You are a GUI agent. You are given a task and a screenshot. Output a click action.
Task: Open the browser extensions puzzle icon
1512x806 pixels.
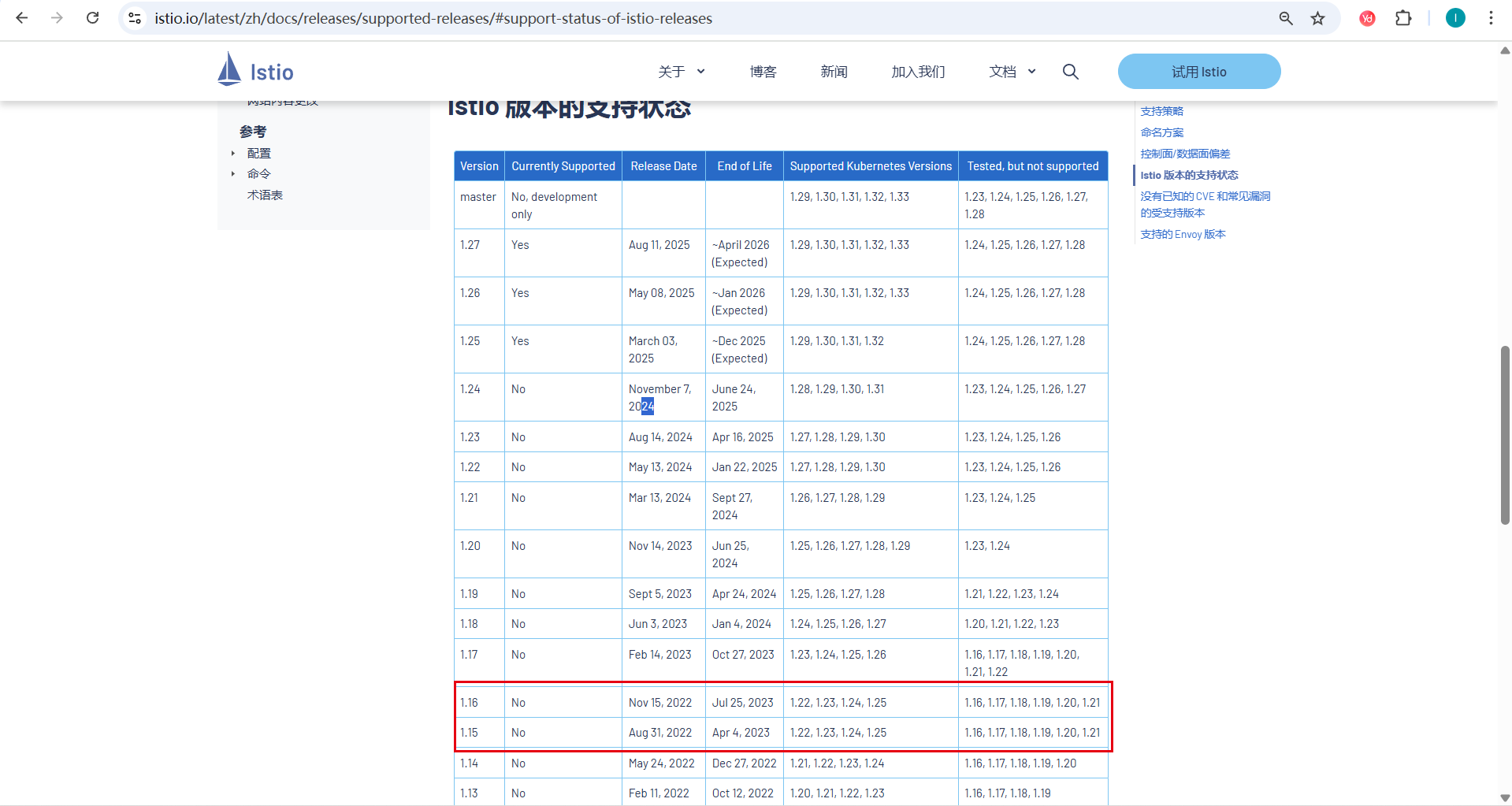click(x=1403, y=18)
